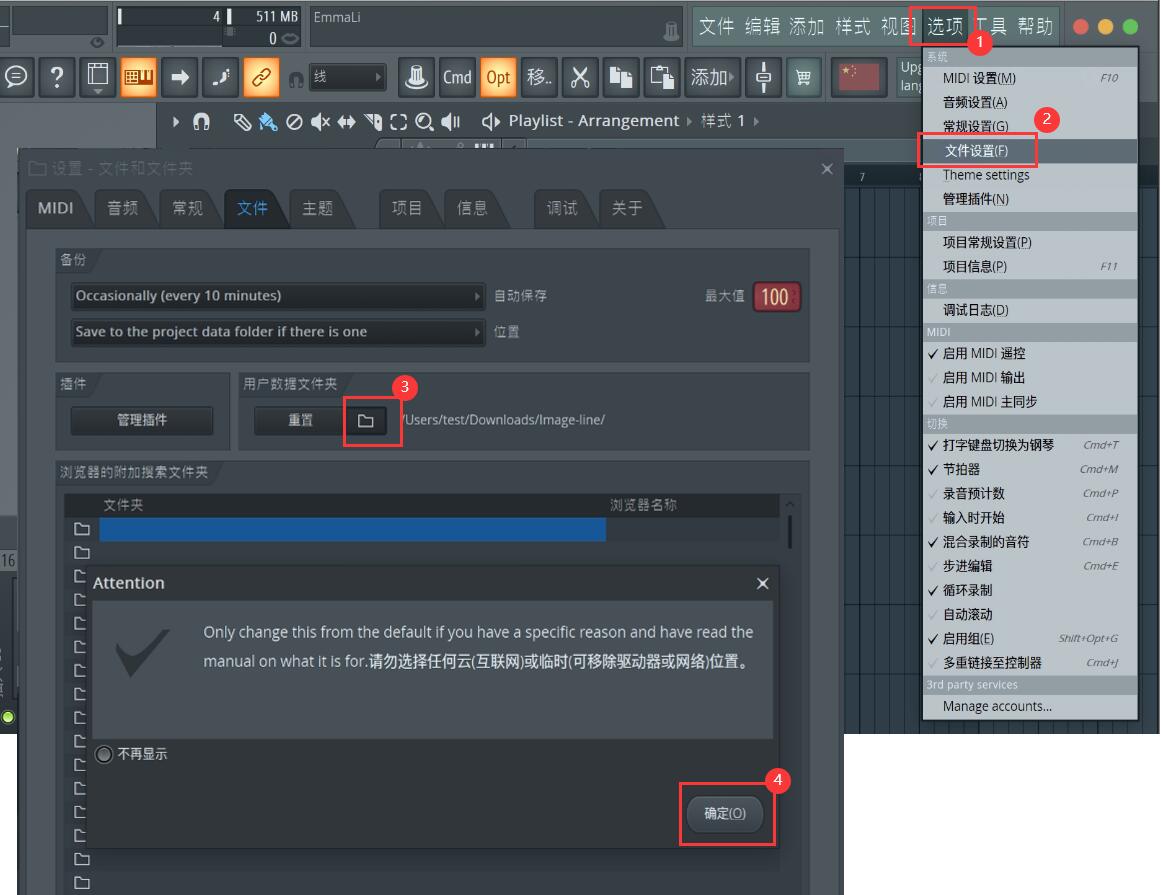
Task: Click the question mark help icon
Action: pyautogui.click(x=57, y=77)
